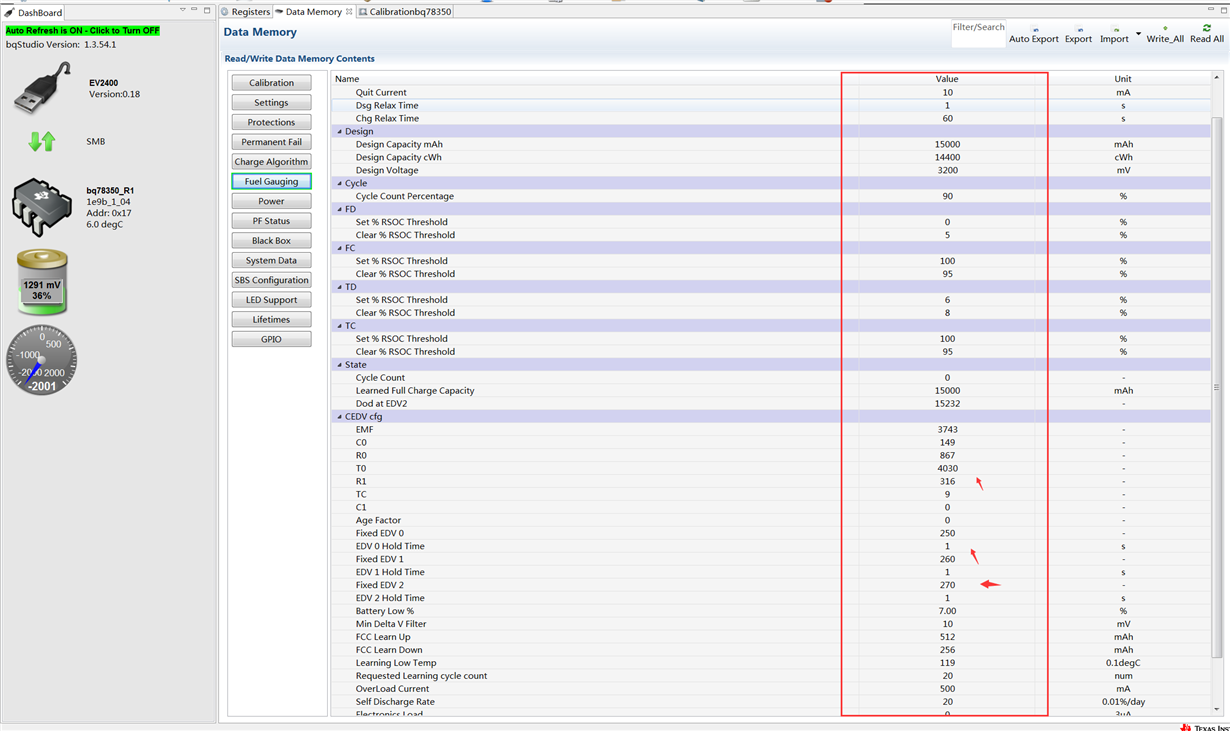Select the Design Capacity mAh value 15000
The height and width of the screenshot is (731, 1230).
pos(947,144)
